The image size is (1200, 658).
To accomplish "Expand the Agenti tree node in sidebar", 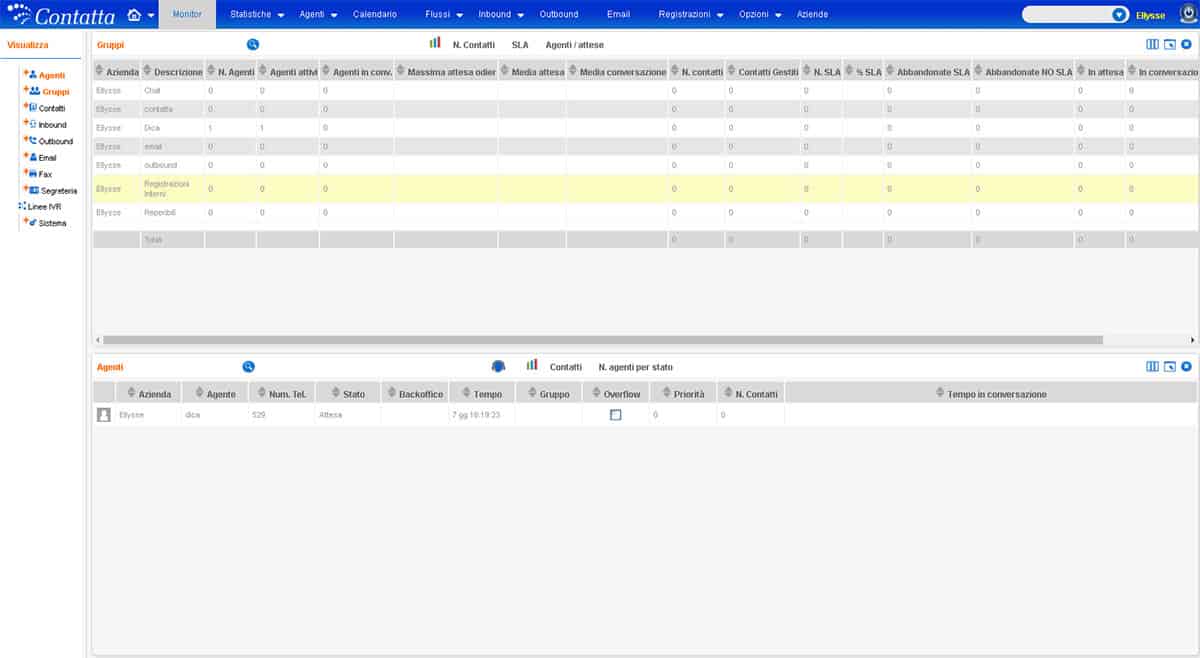I will tap(26, 74).
